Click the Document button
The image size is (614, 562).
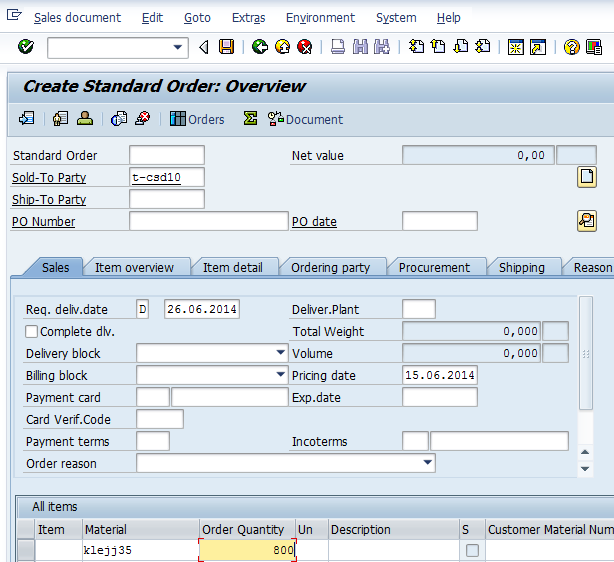coord(305,119)
